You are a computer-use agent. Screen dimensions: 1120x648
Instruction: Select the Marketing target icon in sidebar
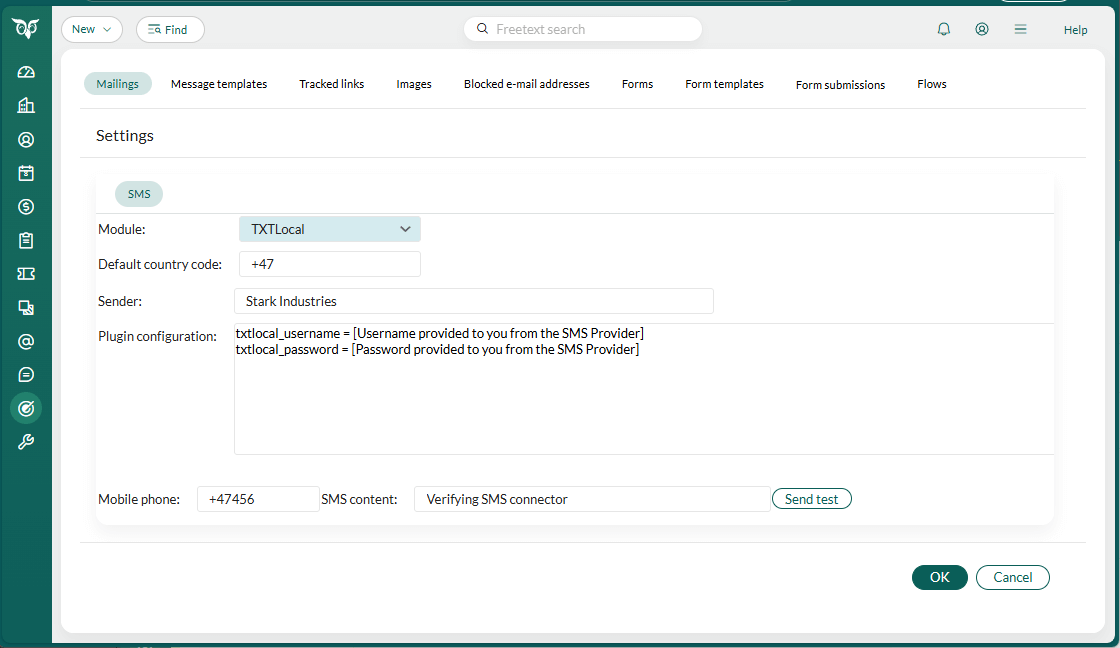[26, 408]
